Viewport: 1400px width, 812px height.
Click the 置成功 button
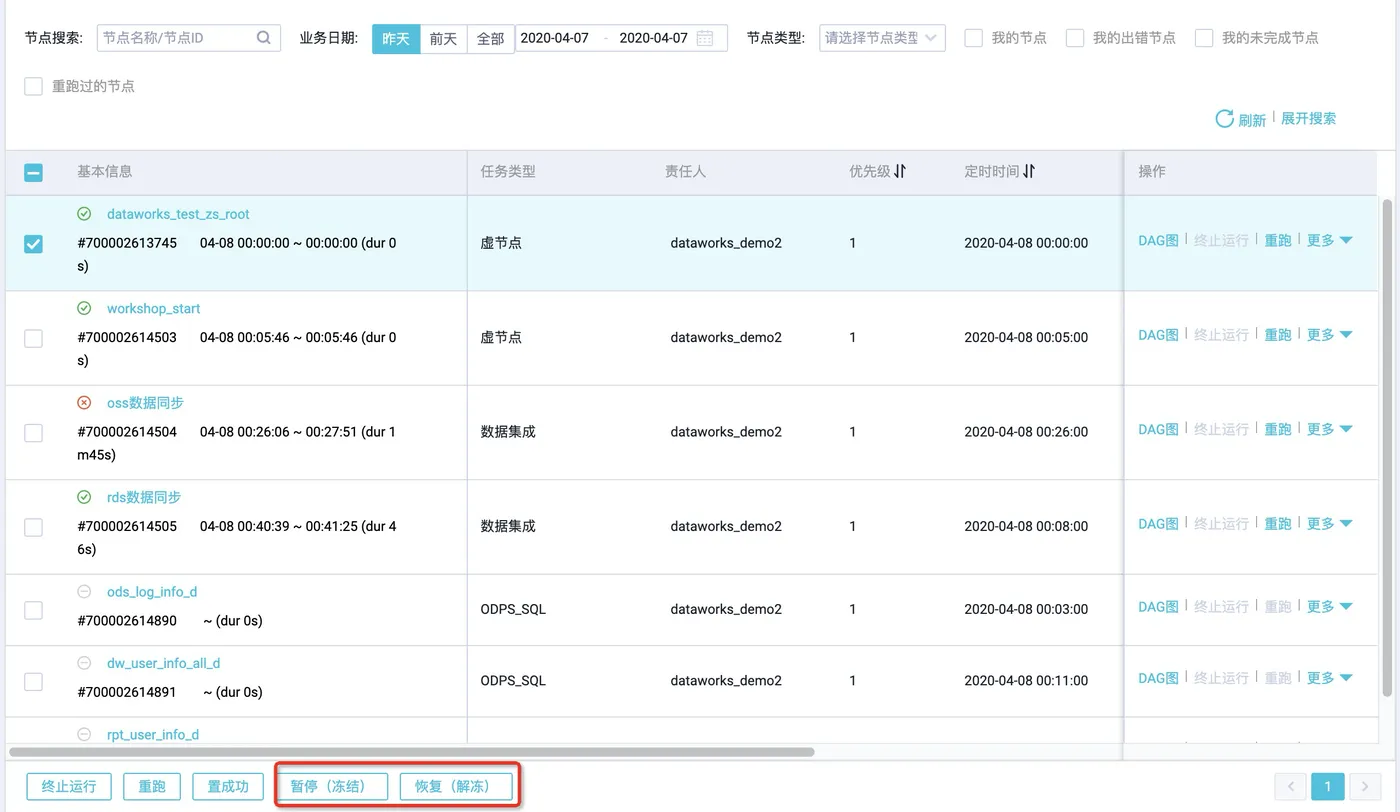[x=228, y=786]
